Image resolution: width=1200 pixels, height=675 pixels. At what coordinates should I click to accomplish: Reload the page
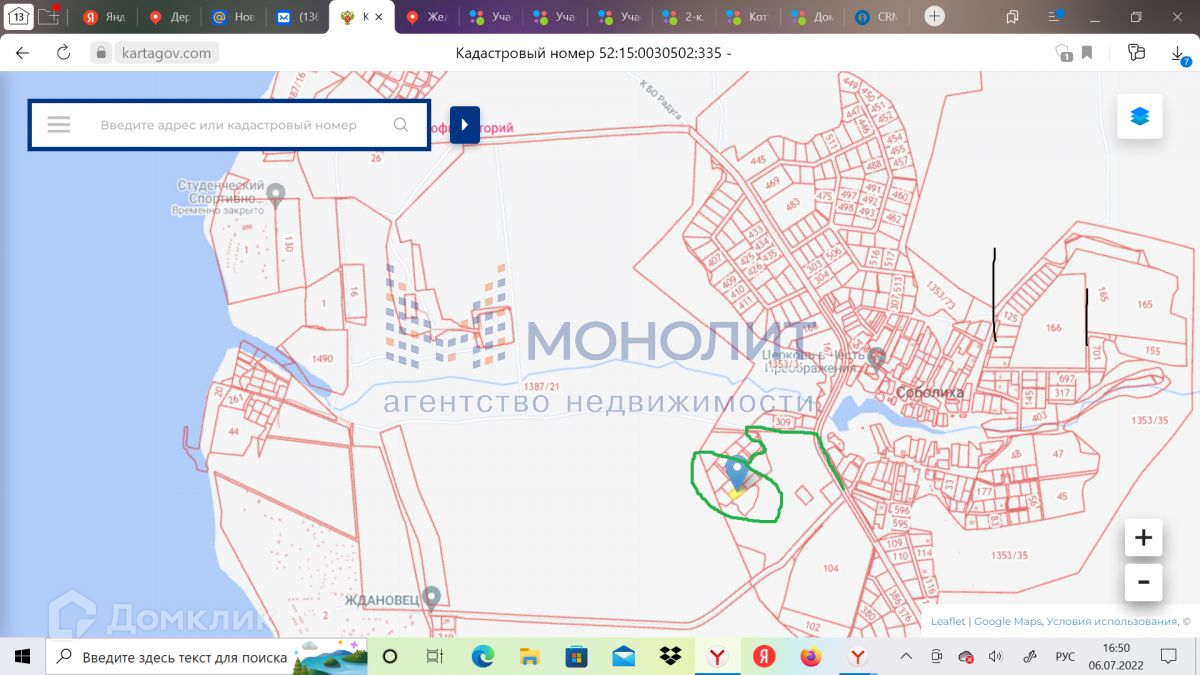pyautogui.click(x=63, y=53)
